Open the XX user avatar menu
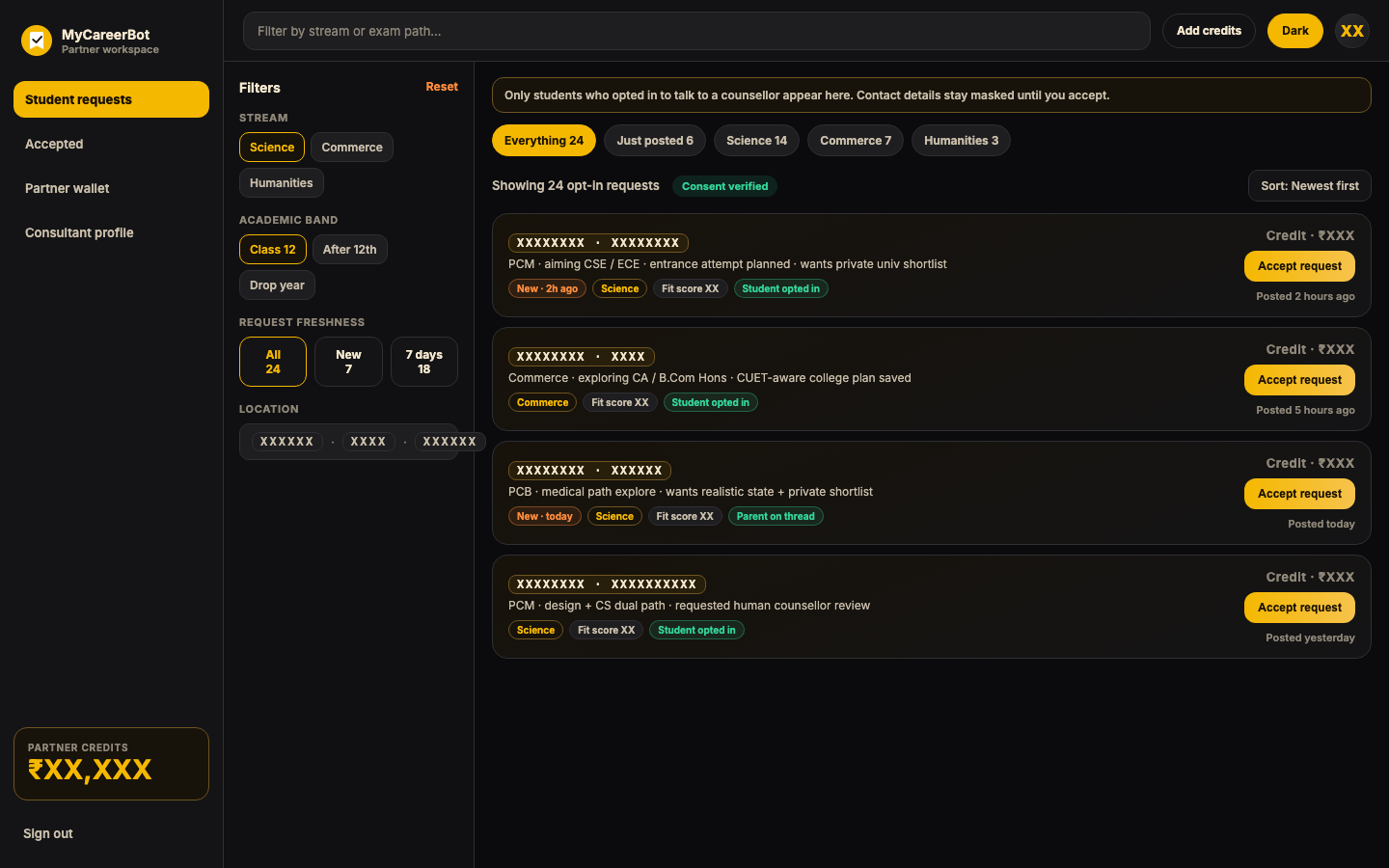This screenshot has height=868, width=1389. point(1352,31)
